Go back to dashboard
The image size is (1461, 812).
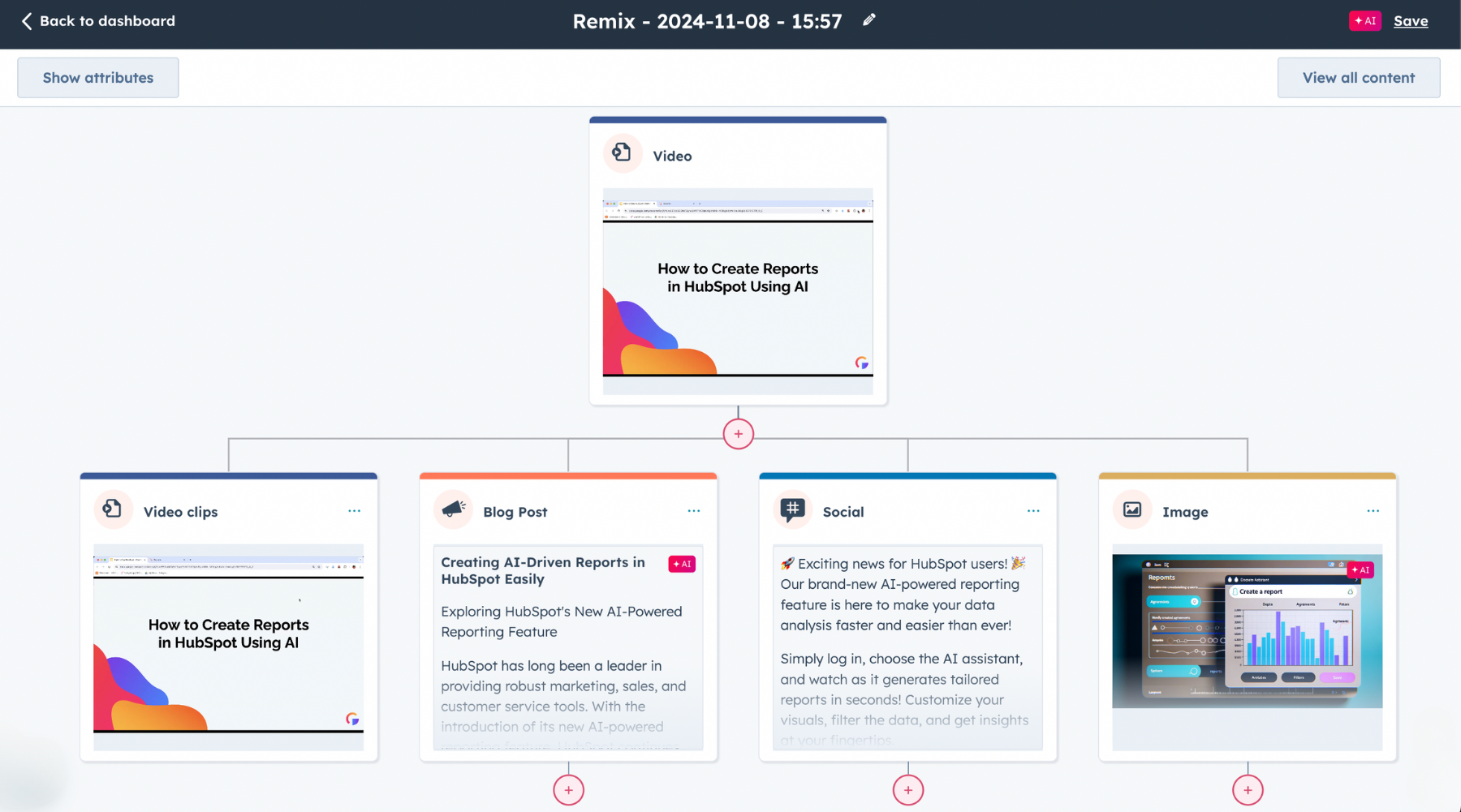(98, 21)
